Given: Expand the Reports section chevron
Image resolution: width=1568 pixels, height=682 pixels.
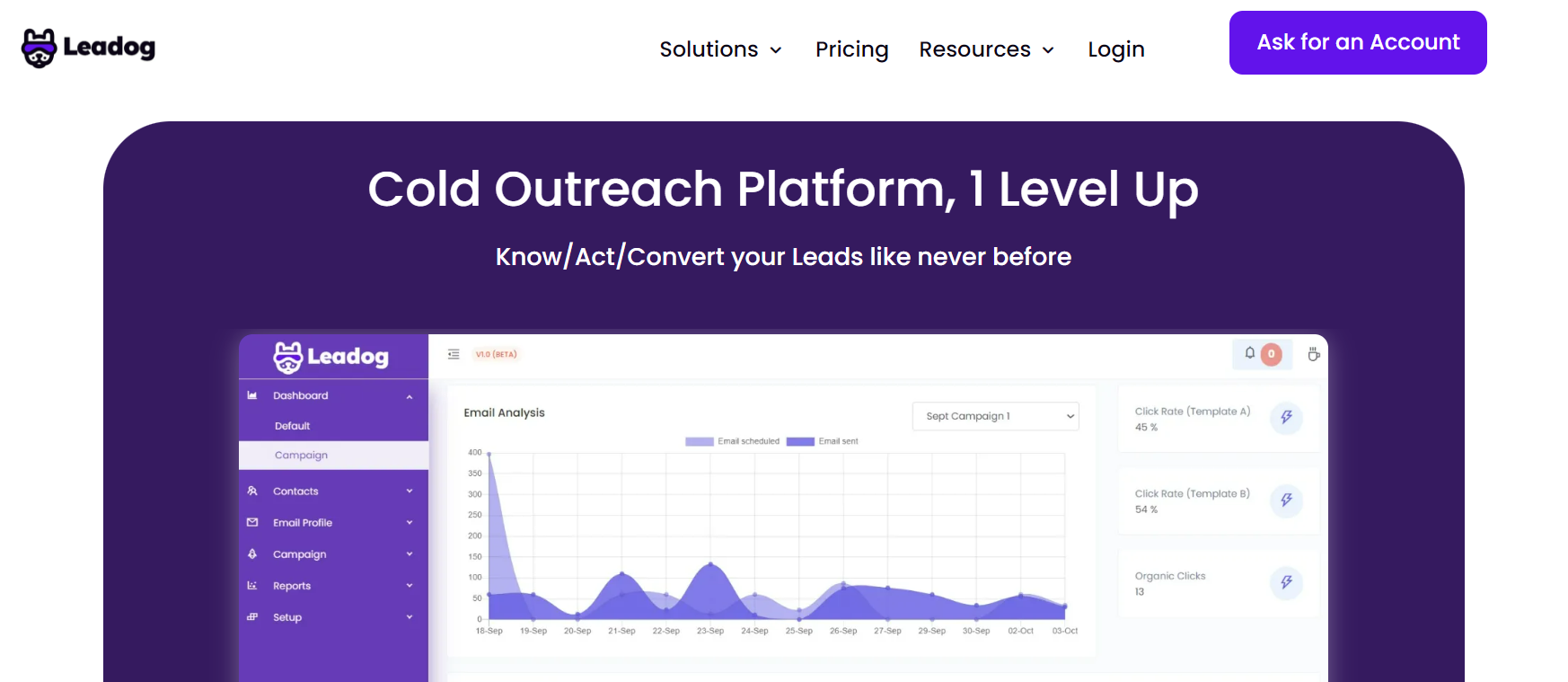Looking at the screenshot, I should coord(410,586).
